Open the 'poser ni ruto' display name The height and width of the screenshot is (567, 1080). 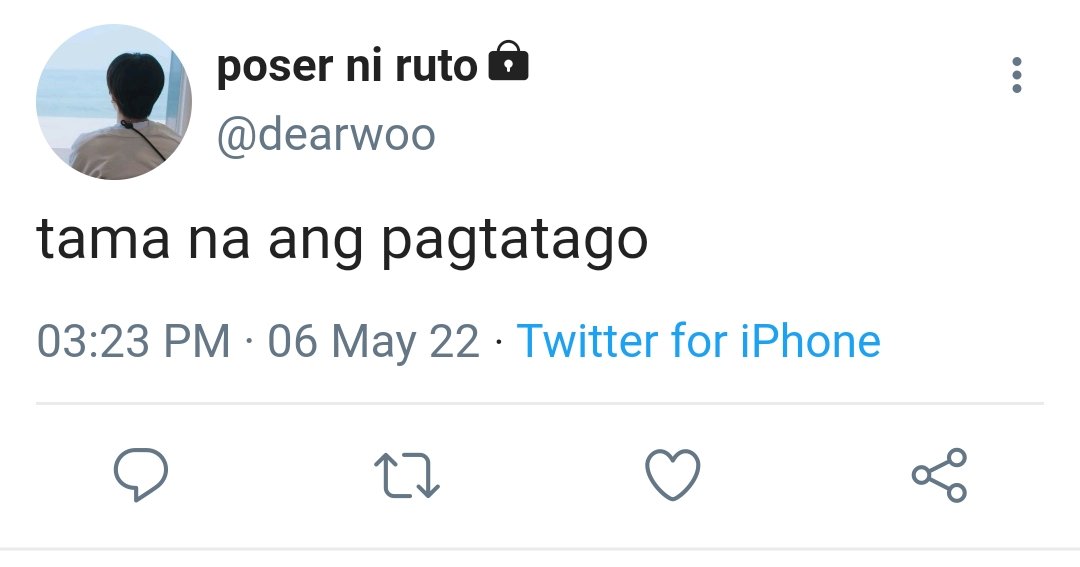coord(347,66)
